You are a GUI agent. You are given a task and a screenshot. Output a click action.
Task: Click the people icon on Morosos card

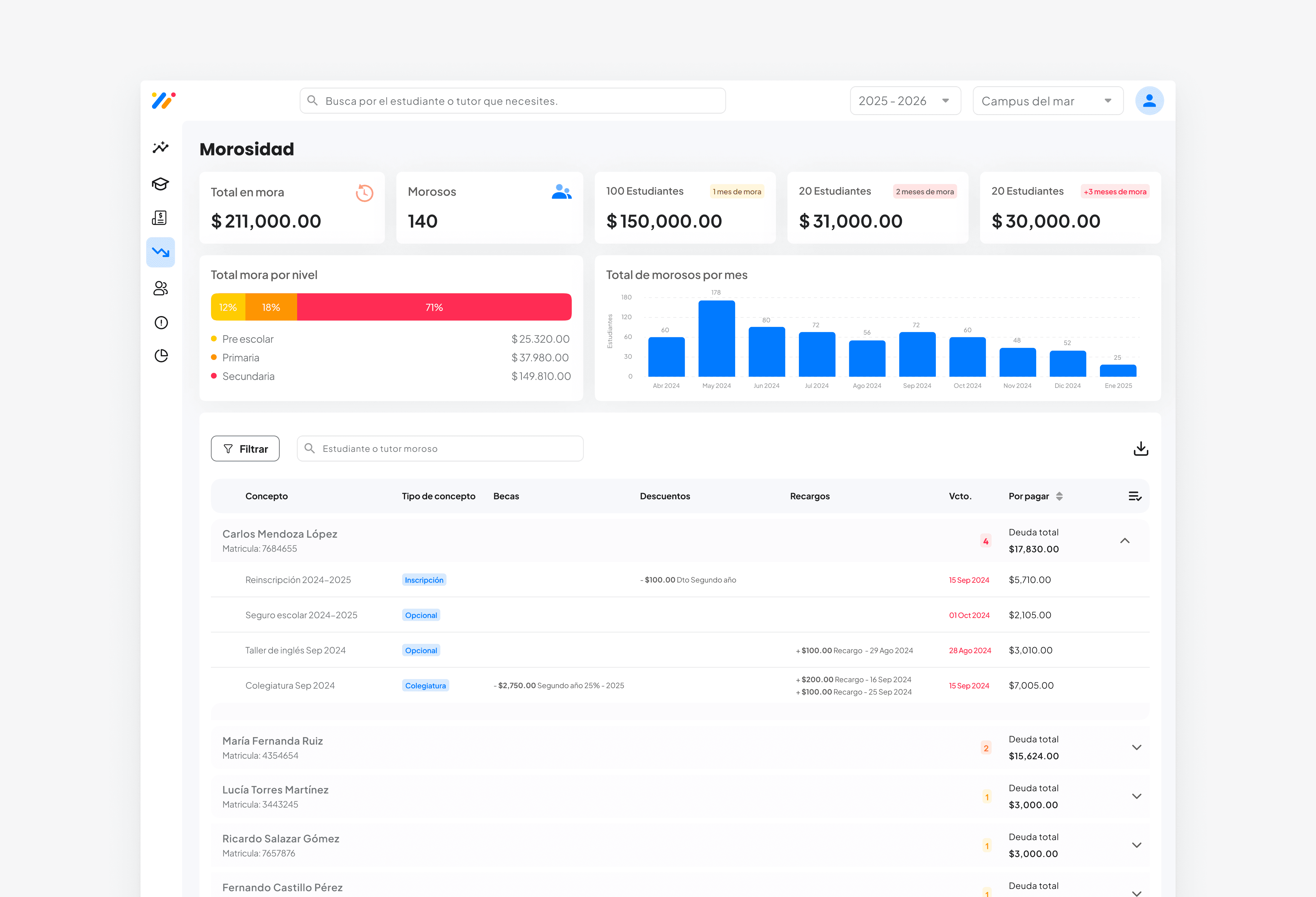click(x=562, y=191)
